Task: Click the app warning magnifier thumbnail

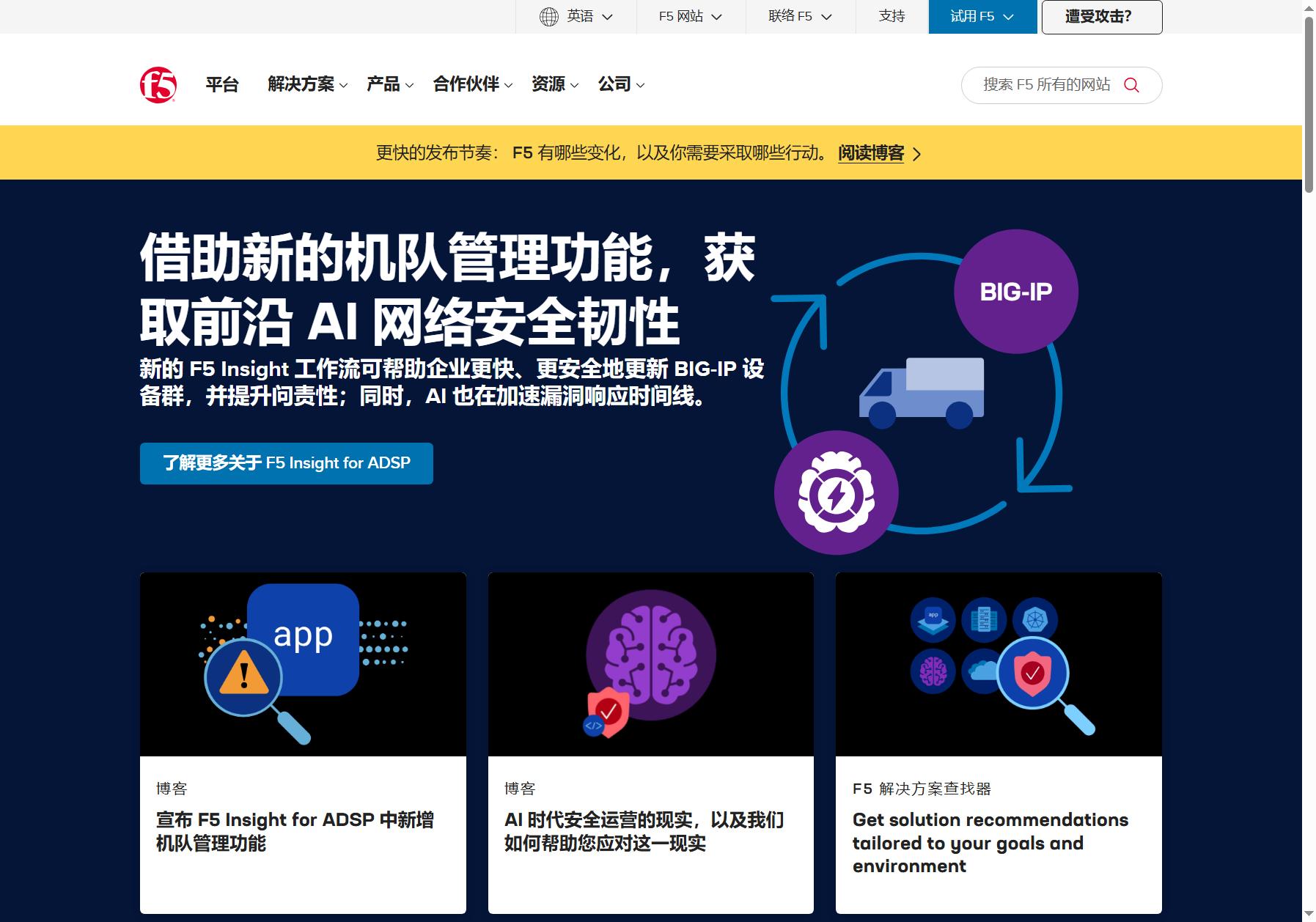Action: [303, 664]
